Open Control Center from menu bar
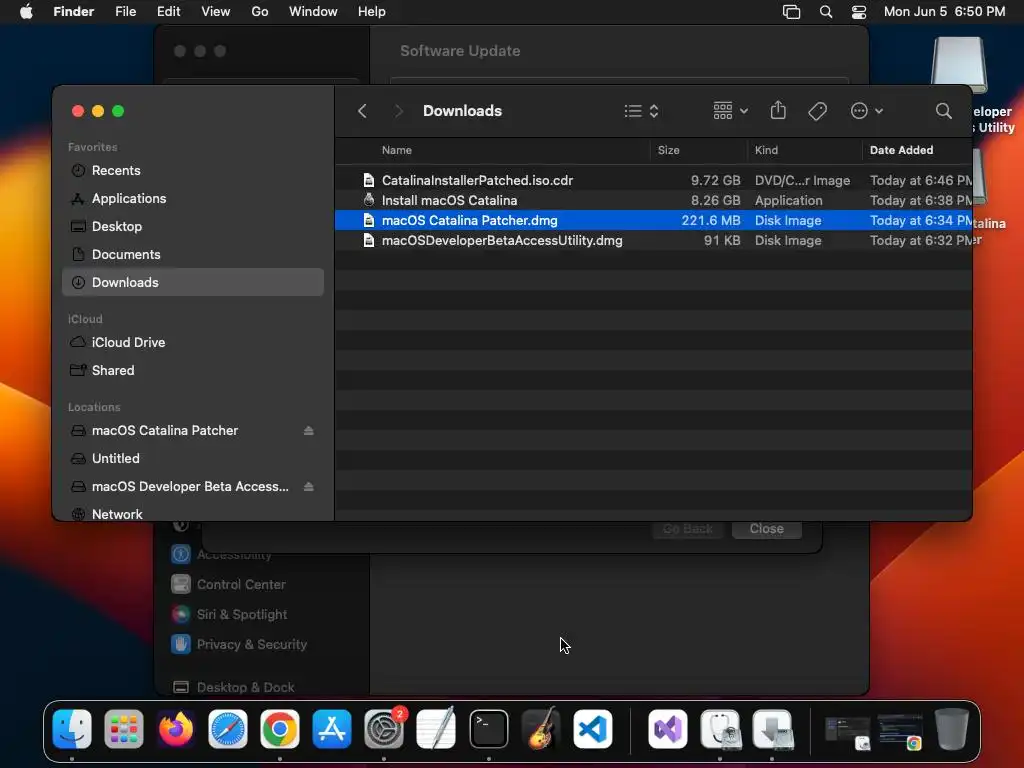Image resolution: width=1024 pixels, height=768 pixels. click(859, 12)
